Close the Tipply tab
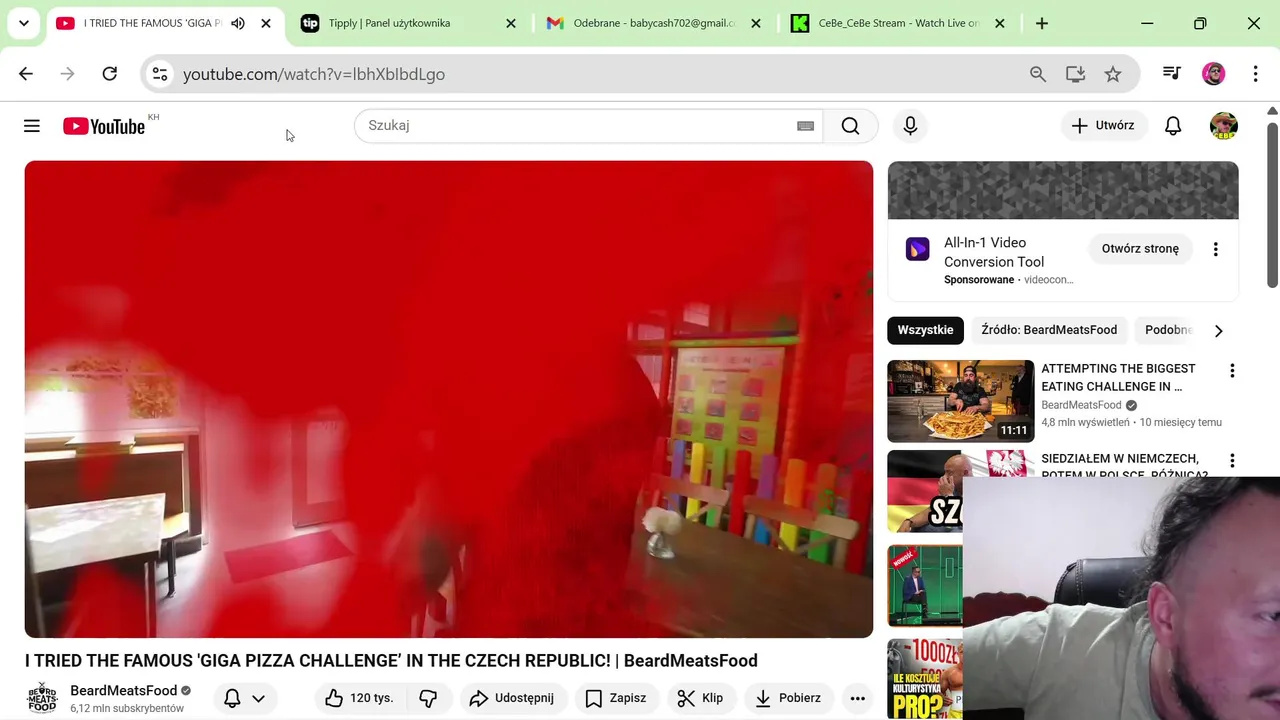1280x720 pixels. click(511, 23)
